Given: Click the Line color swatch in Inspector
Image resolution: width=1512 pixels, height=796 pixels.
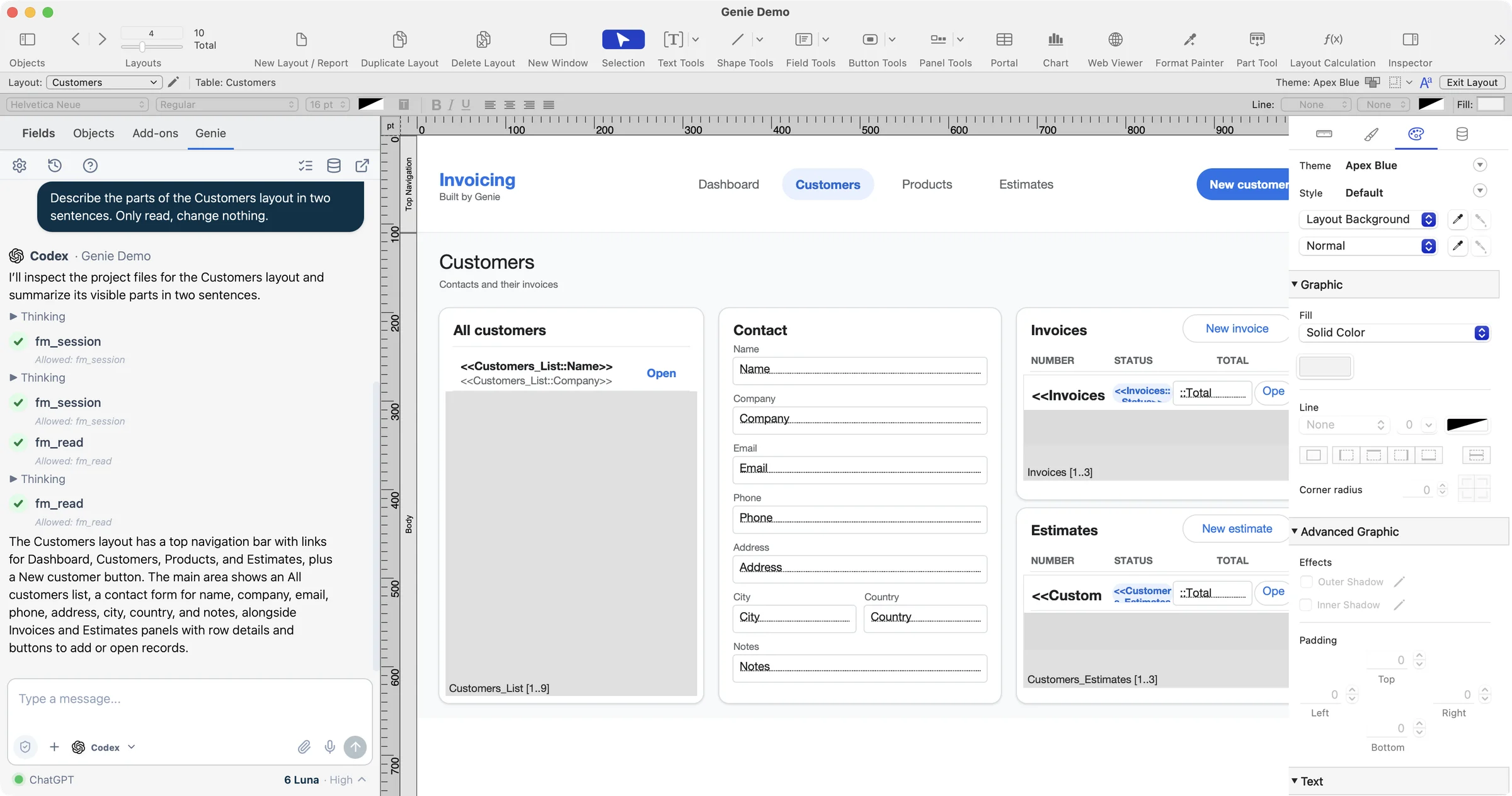Looking at the screenshot, I should point(1467,424).
